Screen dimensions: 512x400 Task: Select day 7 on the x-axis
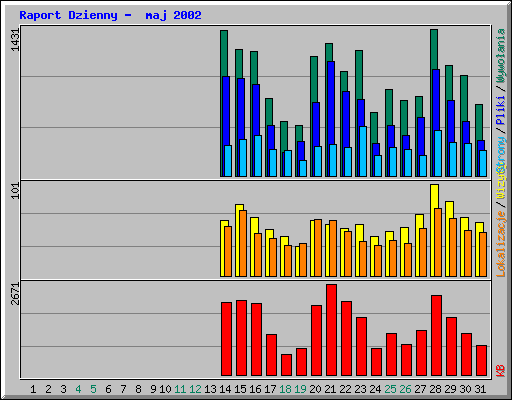coord(123,389)
